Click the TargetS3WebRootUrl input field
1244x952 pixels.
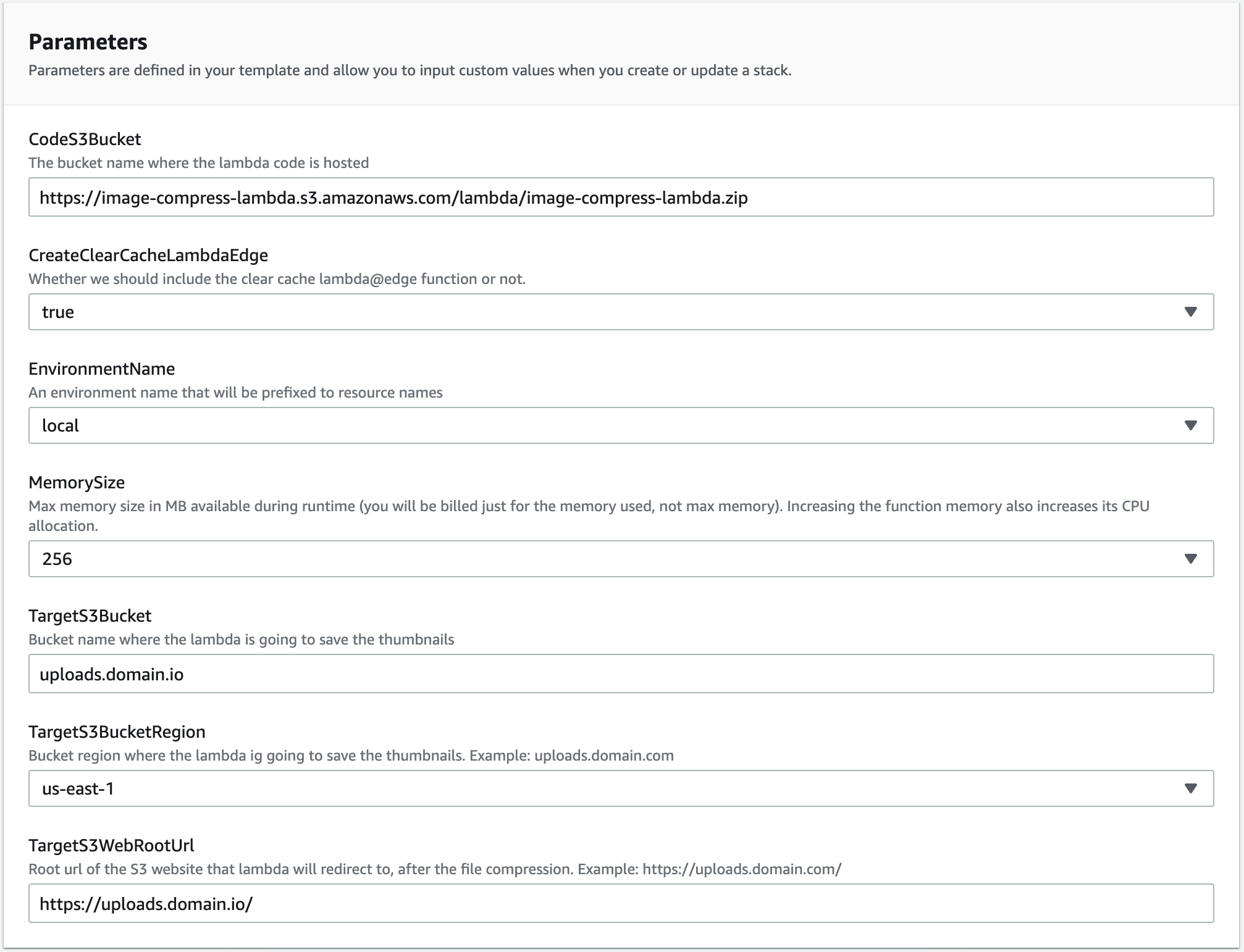coord(621,904)
